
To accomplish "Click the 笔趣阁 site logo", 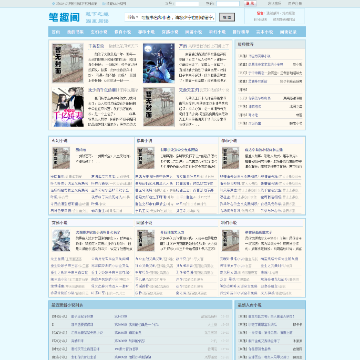I will [x=64, y=17].
